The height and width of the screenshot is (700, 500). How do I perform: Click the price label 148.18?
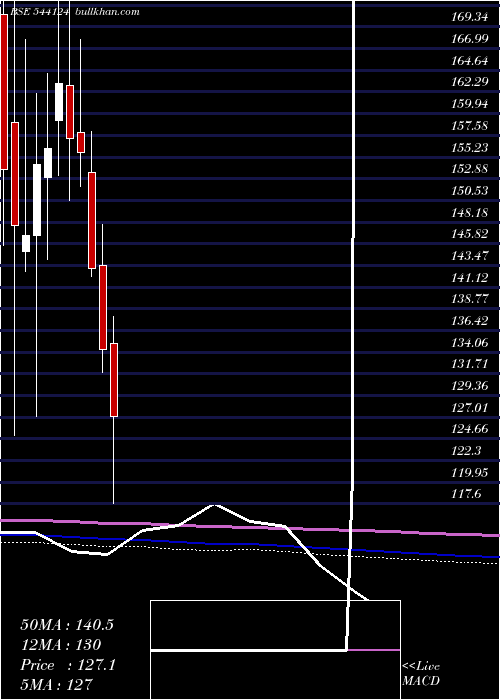[470, 212]
